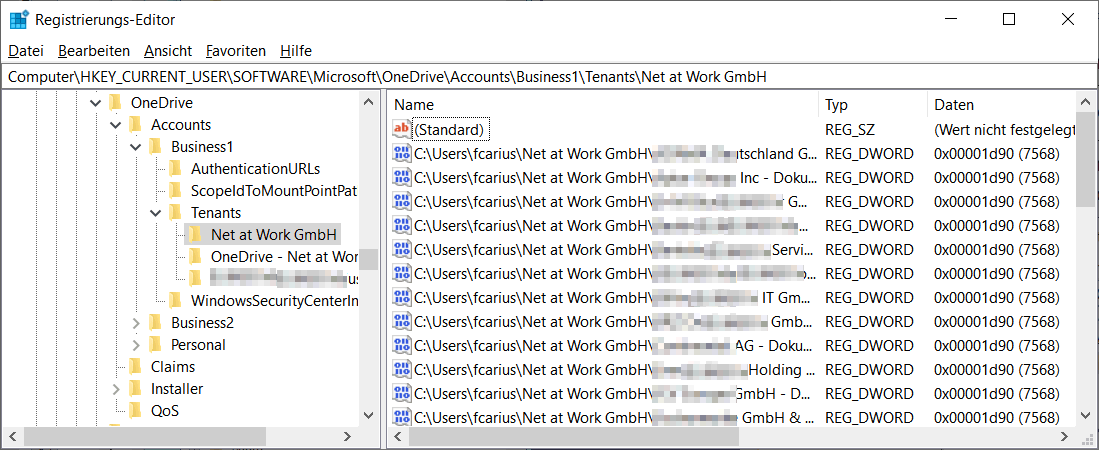Sort values by the Daten column header
The height and width of the screenshot is (450, 1099).
click(1001, 104)
